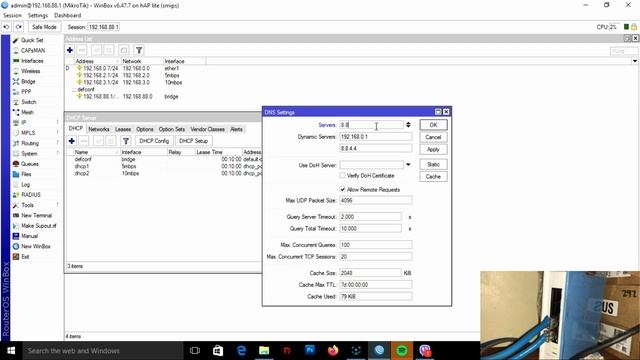Click Servers up/down arrows in DNS Settings
Screen dimensions: 640x360
[408, 125]
